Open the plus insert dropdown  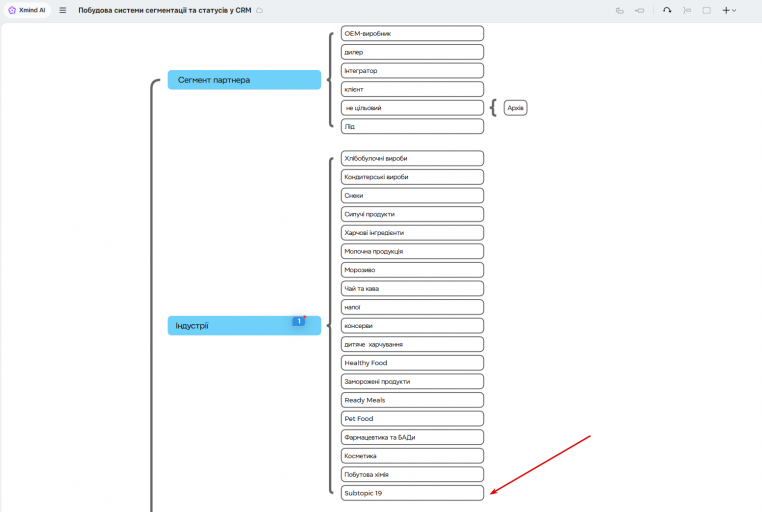729,10
